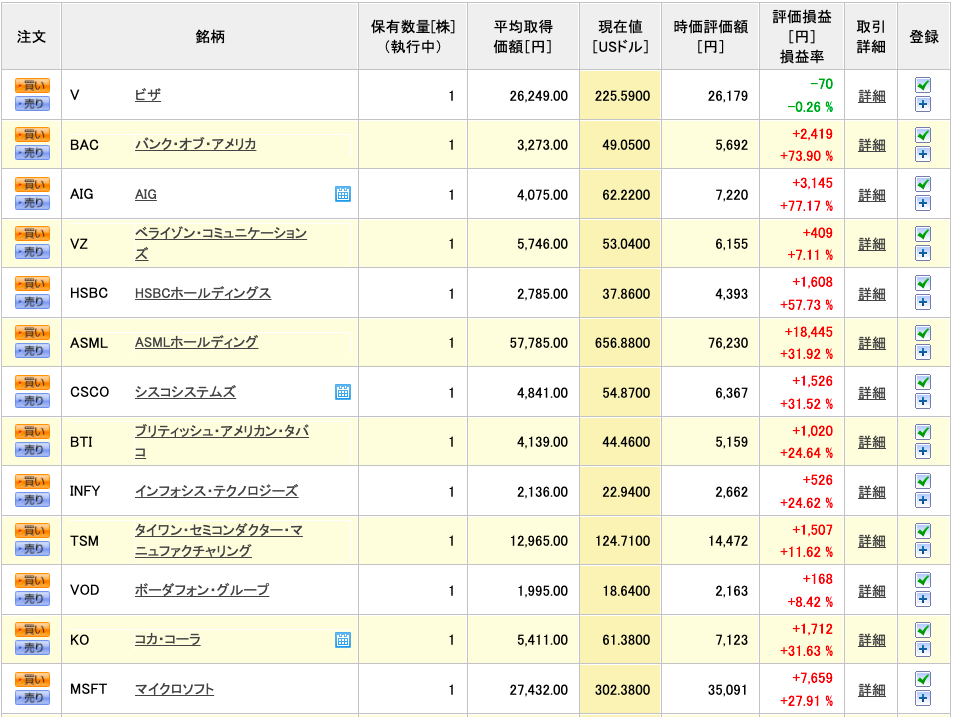The height and width of the screenshot is (717, 953).
Task: Click the 買い button for TSM
Action: coord(32,531)
